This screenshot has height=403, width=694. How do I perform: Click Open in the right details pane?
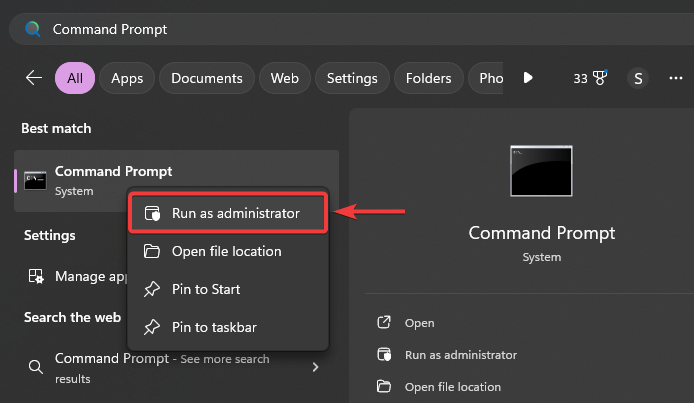pyautogui.click(x=419, y=323)
